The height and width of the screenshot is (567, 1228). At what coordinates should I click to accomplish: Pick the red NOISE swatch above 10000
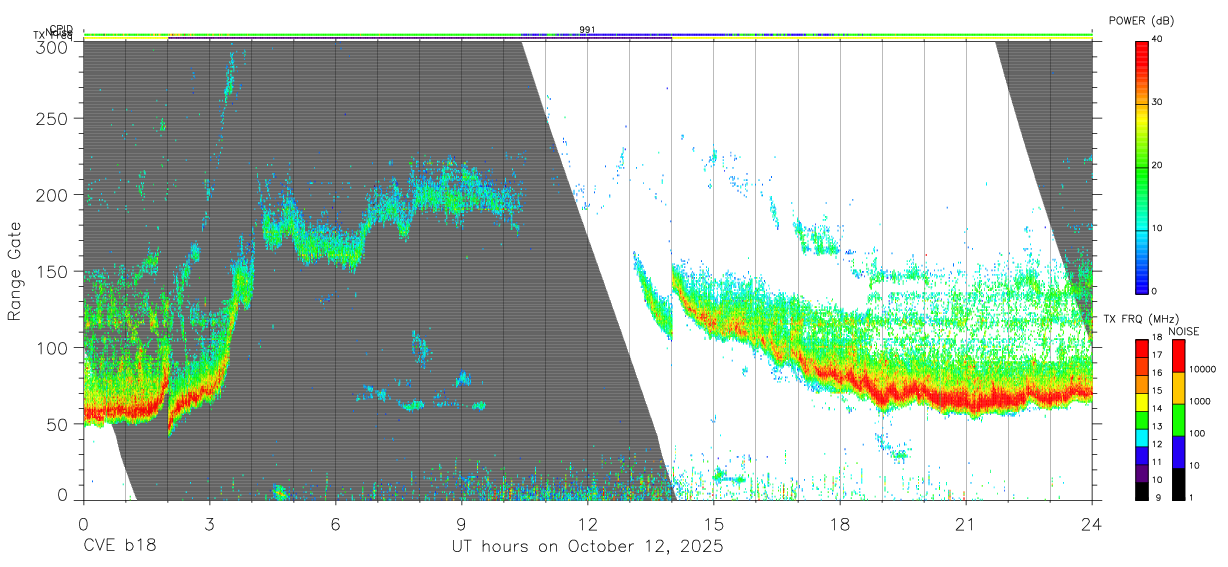(1178, 355)
